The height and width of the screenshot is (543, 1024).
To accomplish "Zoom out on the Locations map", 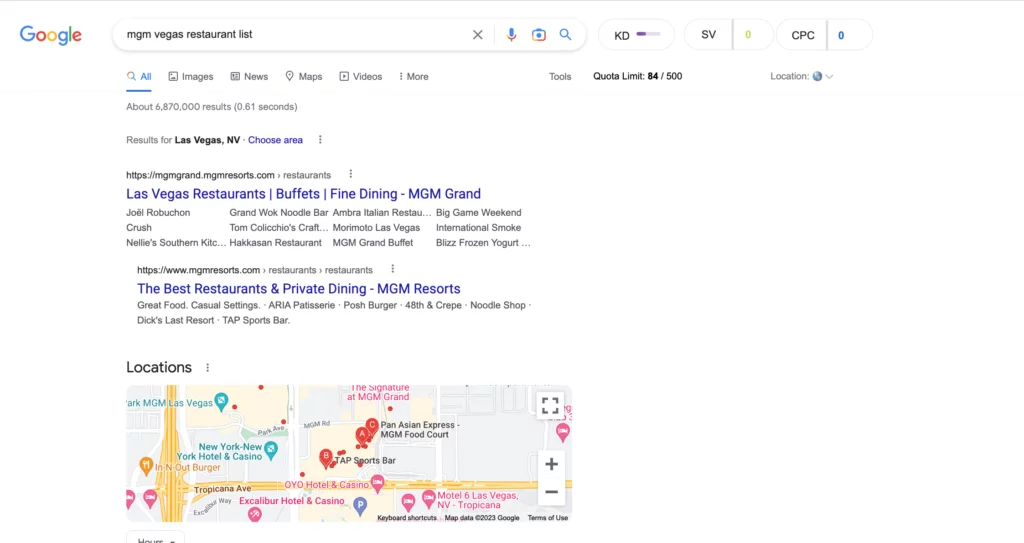I will 550,491.
